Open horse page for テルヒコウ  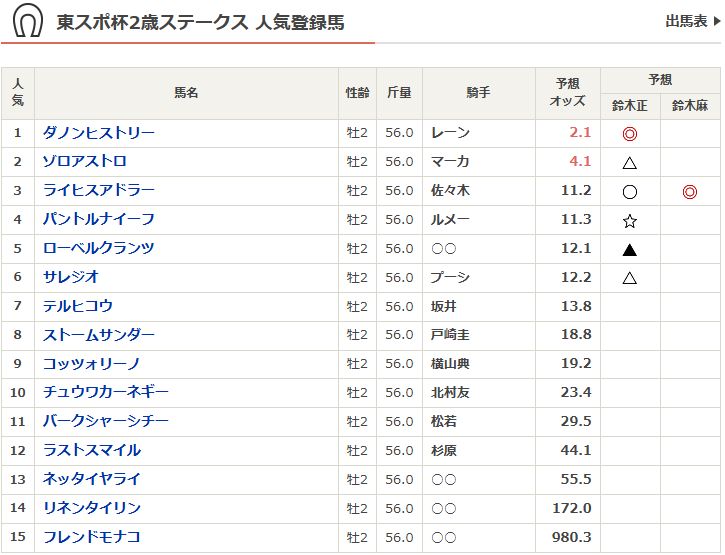(77, 306)
